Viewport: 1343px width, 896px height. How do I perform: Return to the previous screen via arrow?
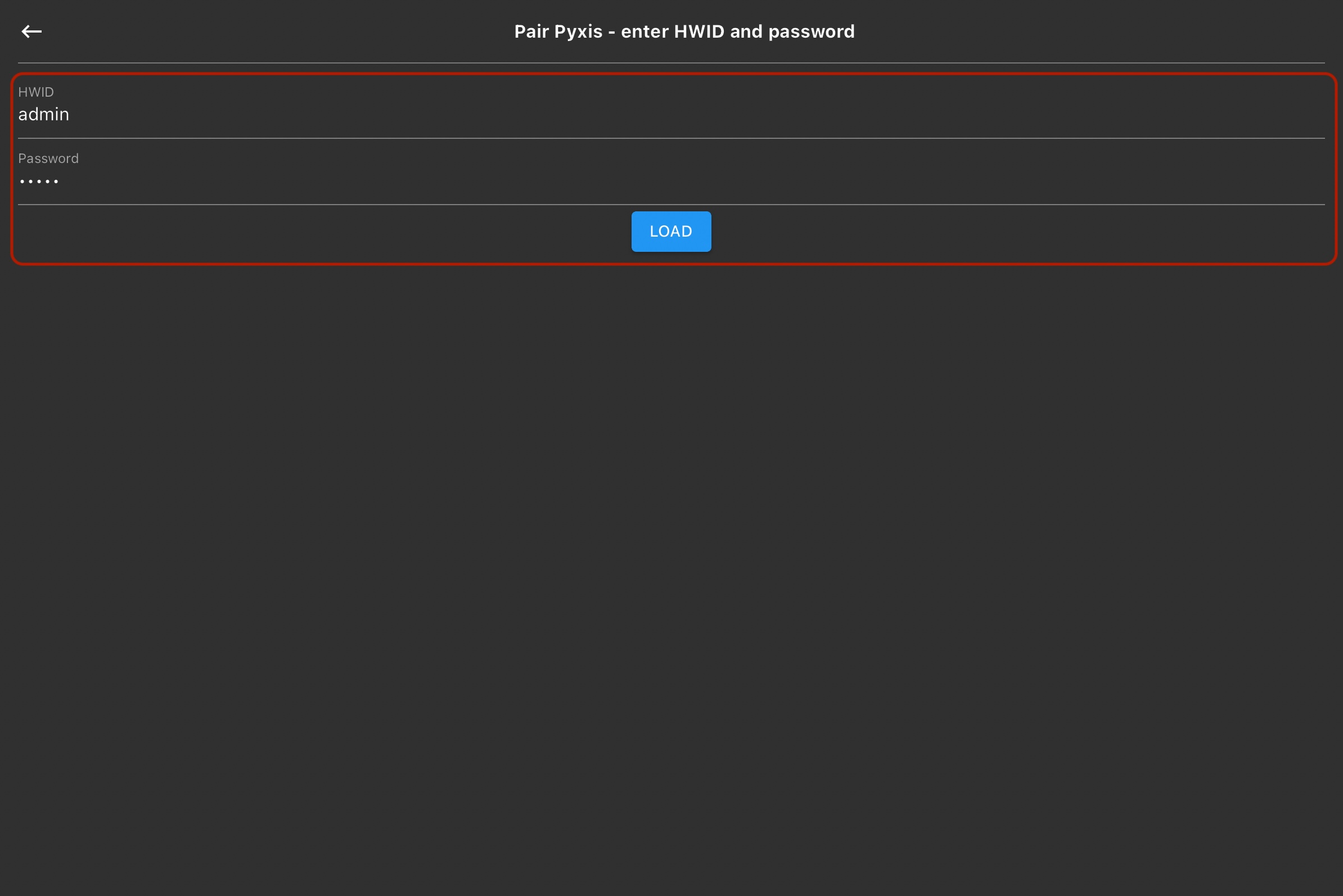click(31, 31)
